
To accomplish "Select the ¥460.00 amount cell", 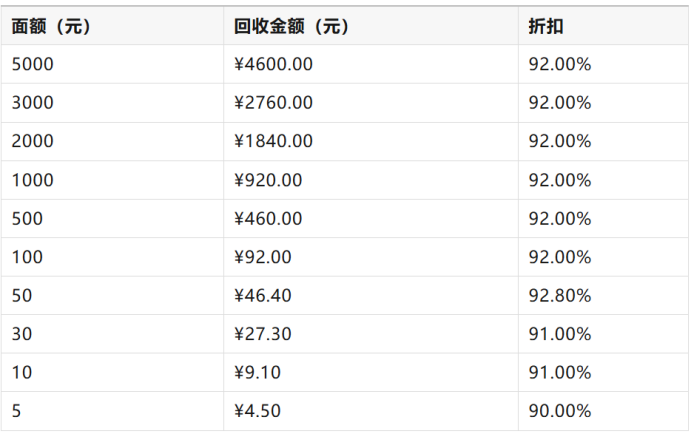I will point(267,219).
